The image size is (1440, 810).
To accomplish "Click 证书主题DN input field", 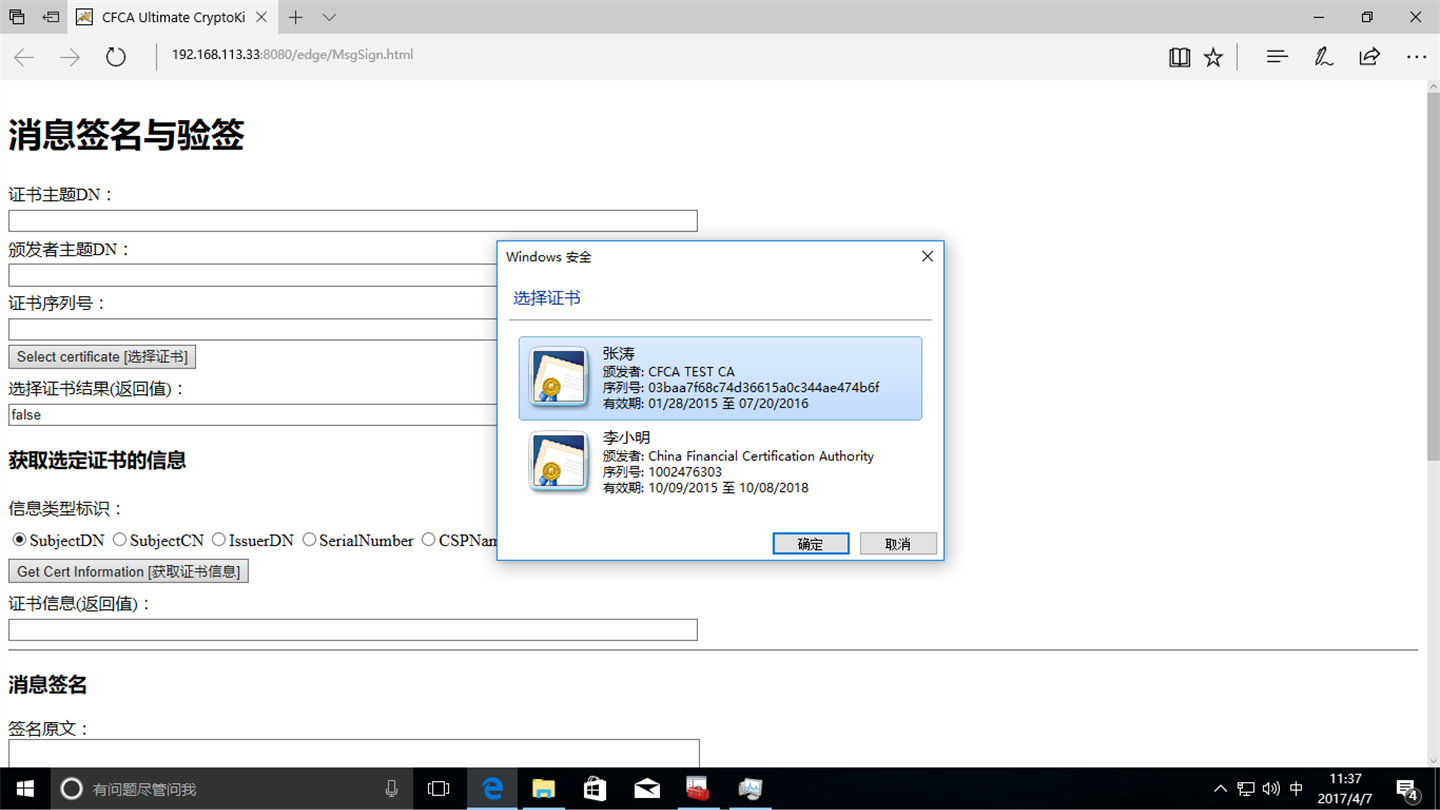I will [x=353, y=221].
